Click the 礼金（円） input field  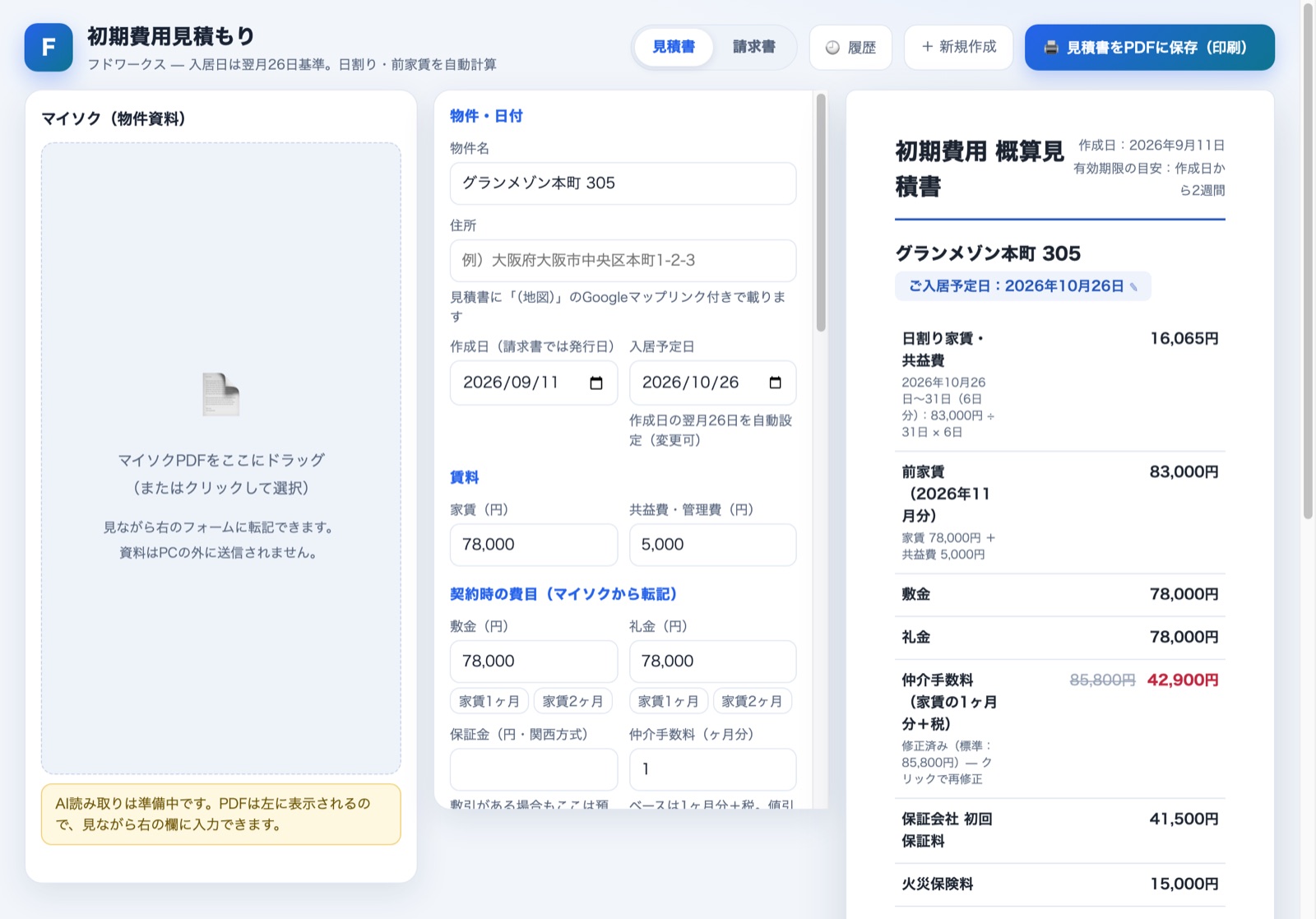(712, 661)
